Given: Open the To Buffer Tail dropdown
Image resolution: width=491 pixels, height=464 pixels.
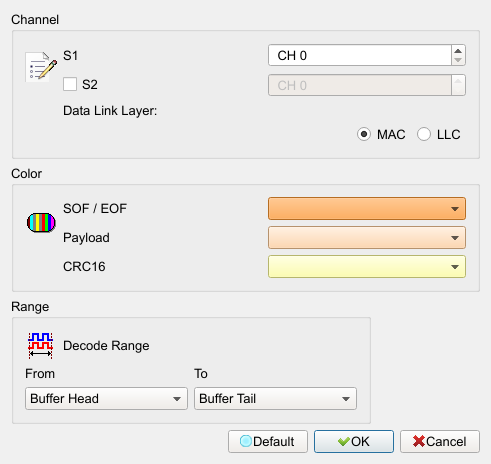Looking at the screenshot, I should coord(275,399).
